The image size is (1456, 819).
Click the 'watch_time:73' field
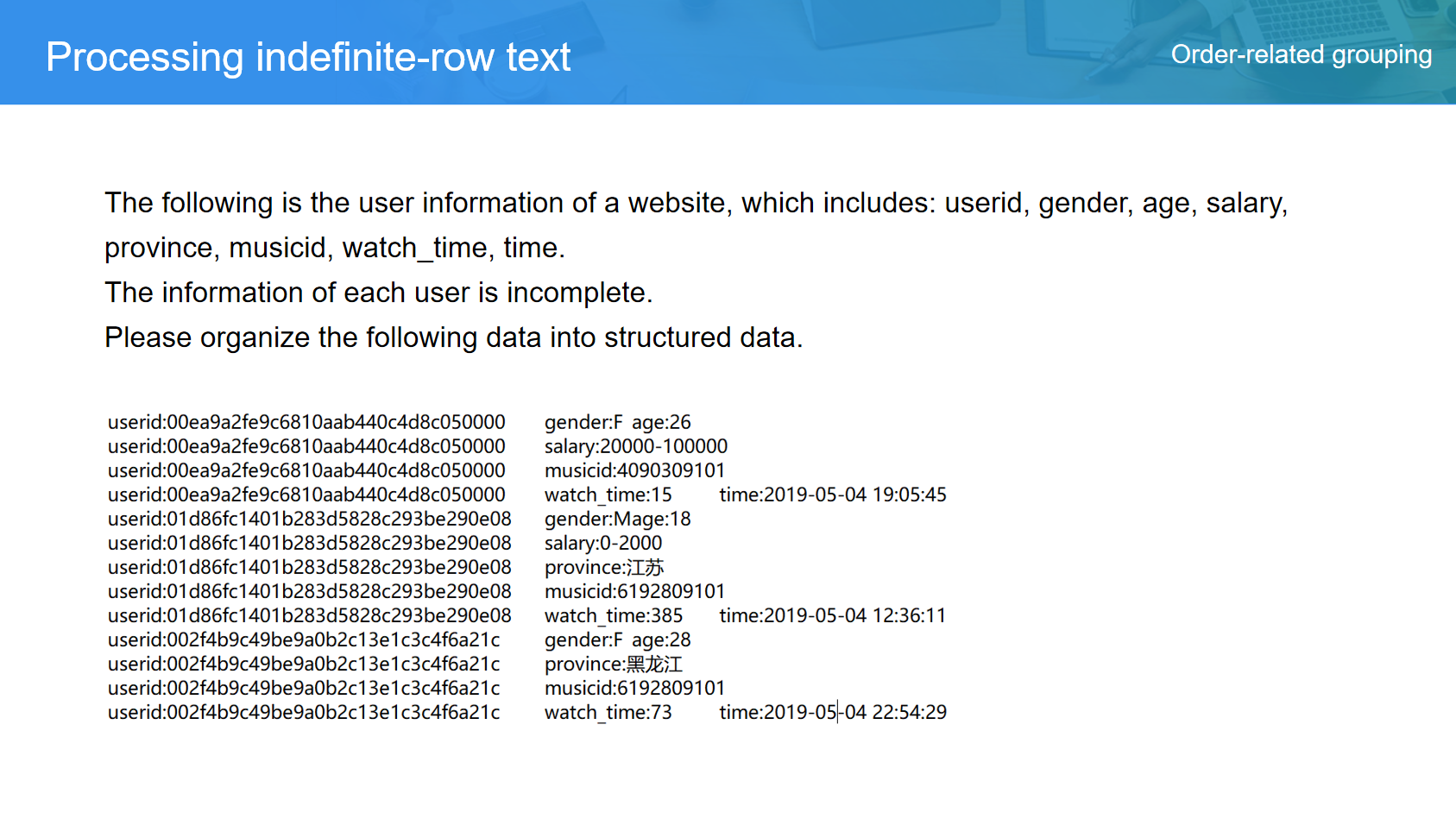coord(608,712)
